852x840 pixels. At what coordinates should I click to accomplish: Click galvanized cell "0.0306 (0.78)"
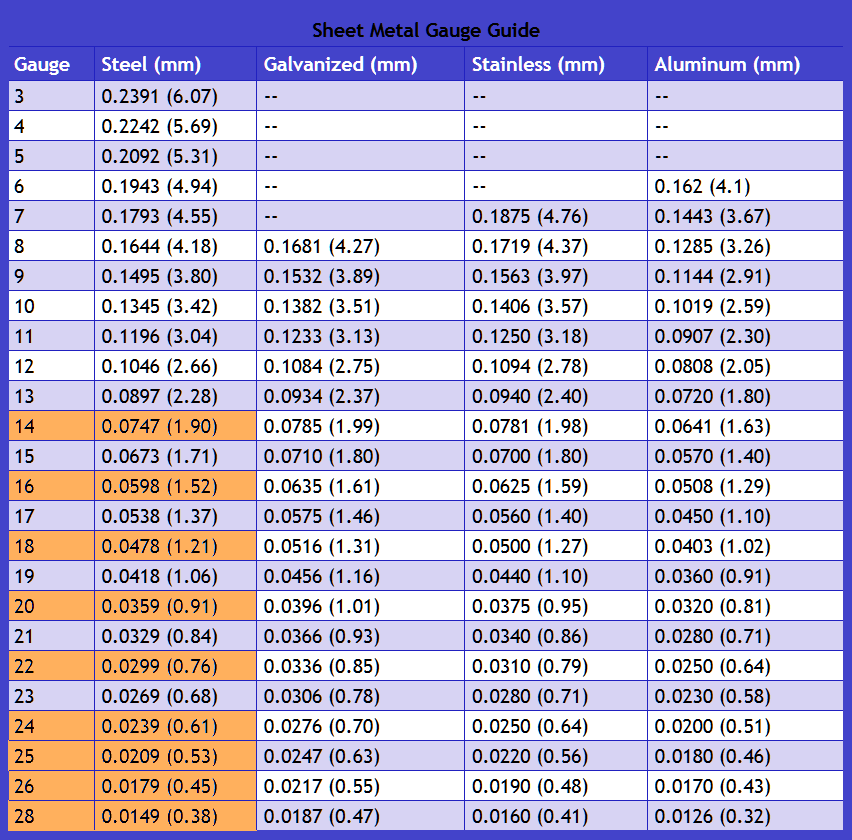pos(360,696)
